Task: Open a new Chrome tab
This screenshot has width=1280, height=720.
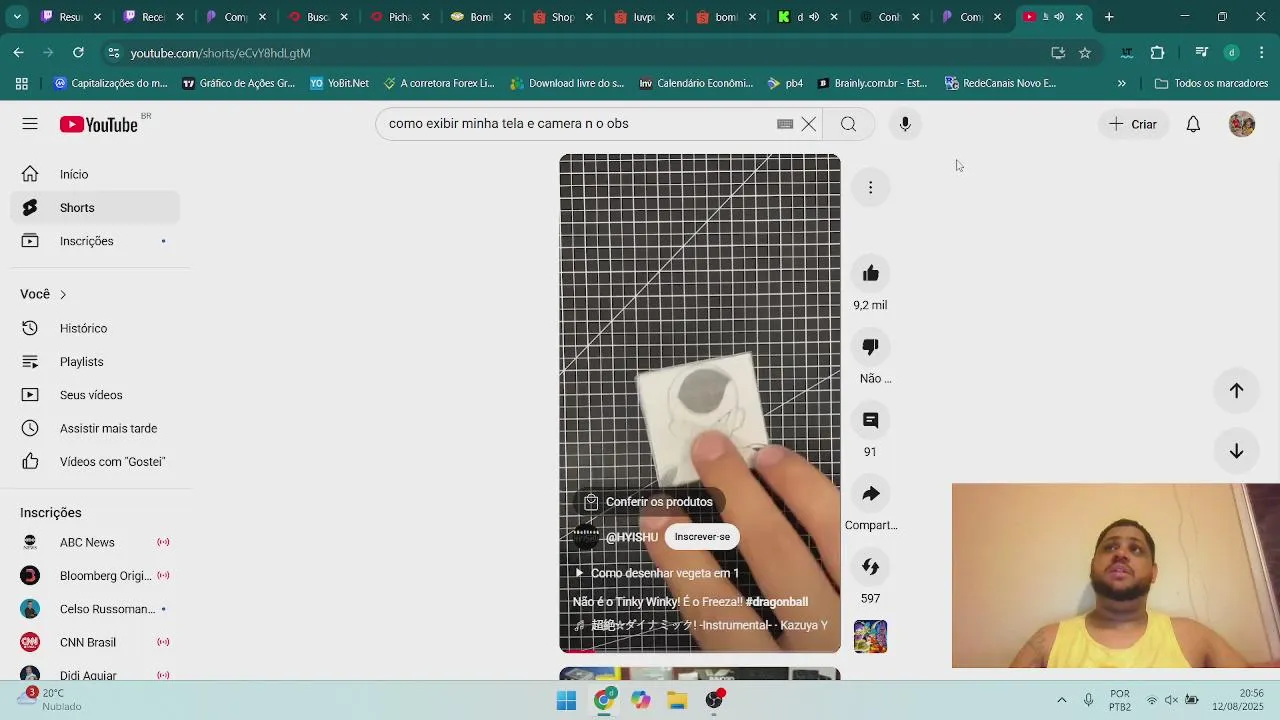Action: [x=1109, y=17]
